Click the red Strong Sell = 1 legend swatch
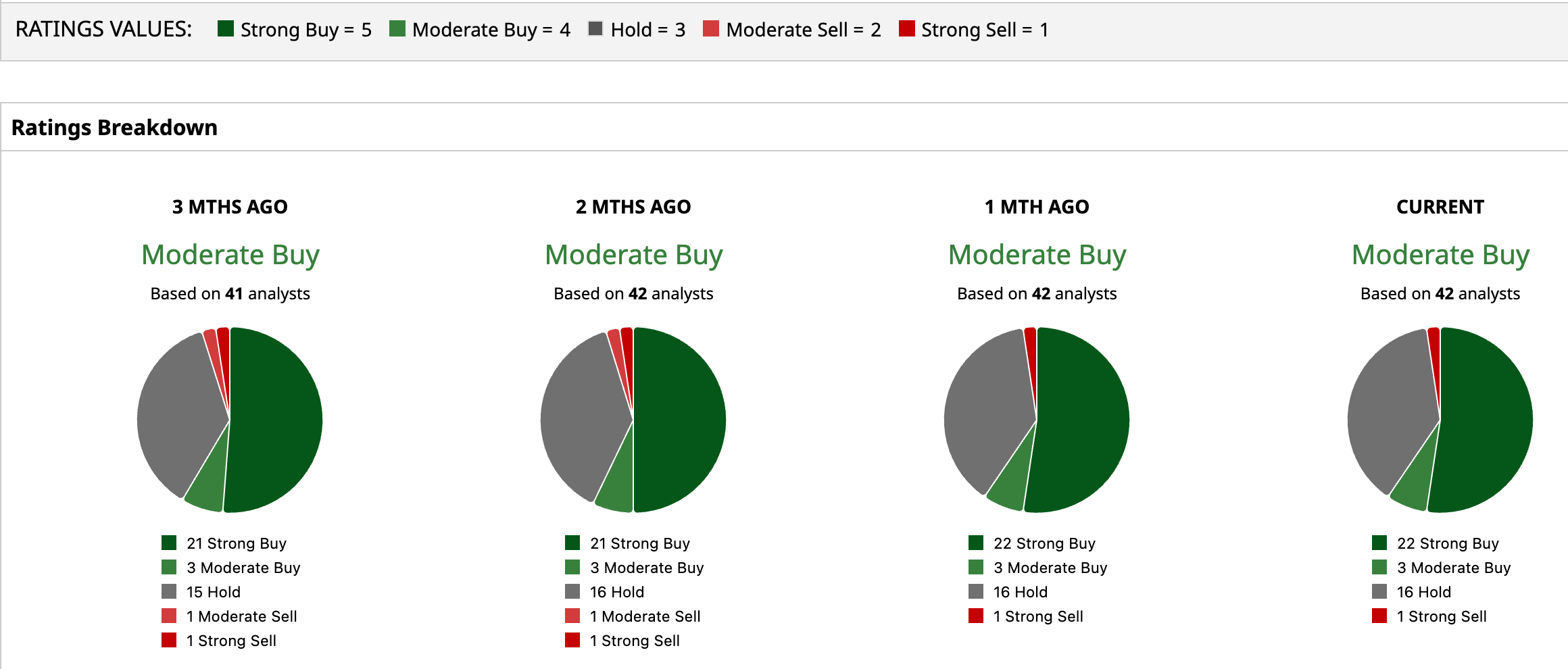 pos(906,29)
